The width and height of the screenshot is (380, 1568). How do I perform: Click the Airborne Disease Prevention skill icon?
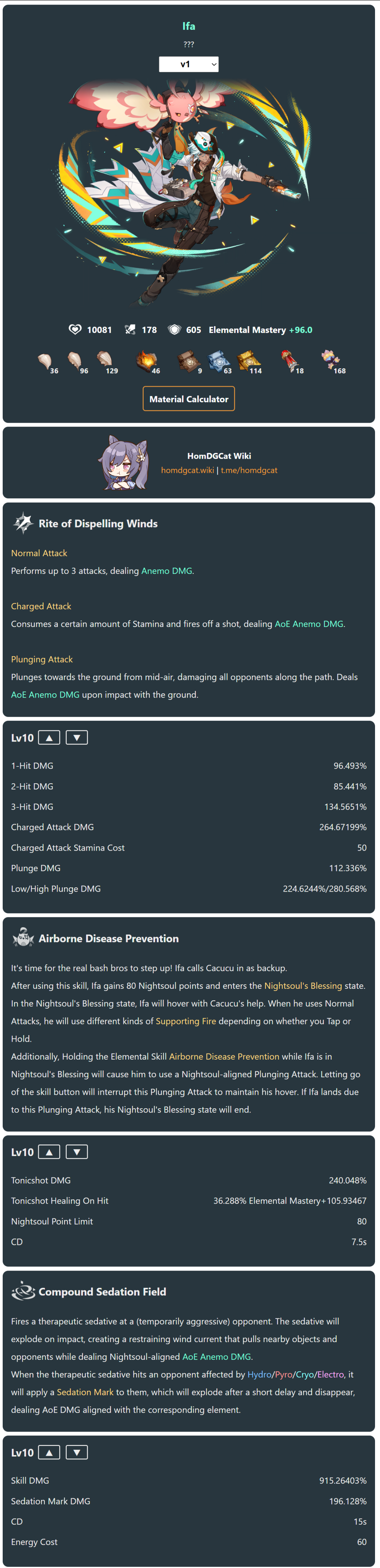[x=23, y=938]
